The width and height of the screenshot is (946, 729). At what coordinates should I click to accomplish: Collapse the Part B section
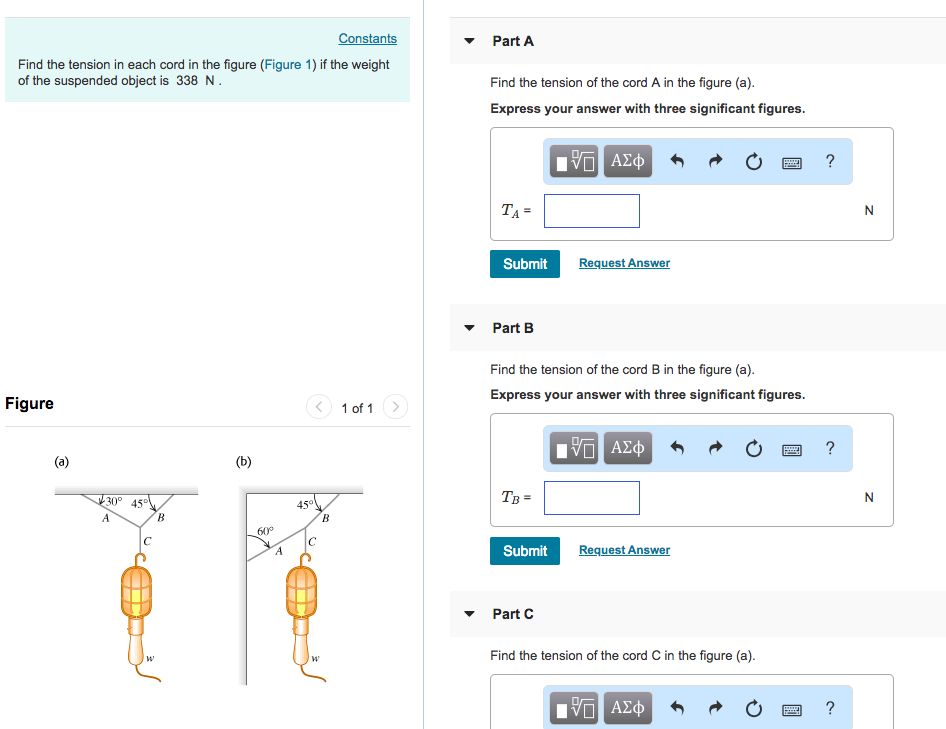tap(469, 328)
